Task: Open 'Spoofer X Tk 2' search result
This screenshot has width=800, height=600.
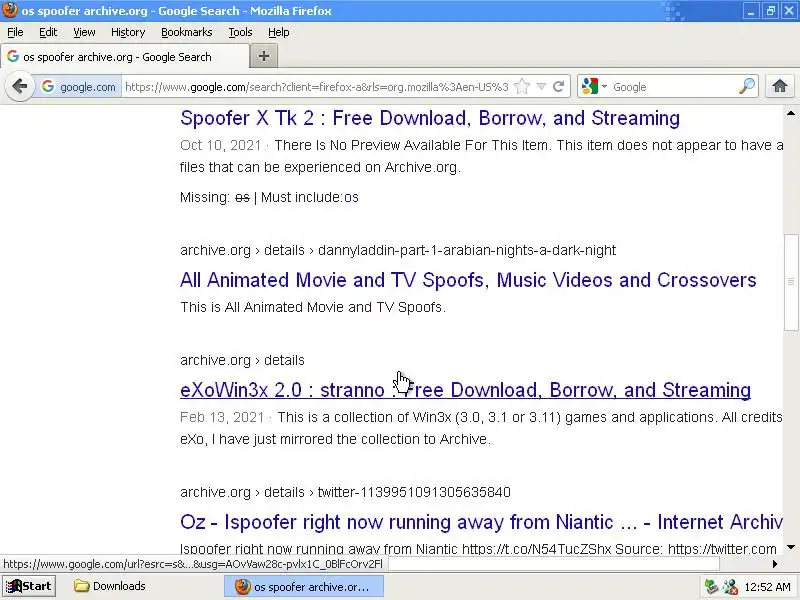Action: [430, 118]
